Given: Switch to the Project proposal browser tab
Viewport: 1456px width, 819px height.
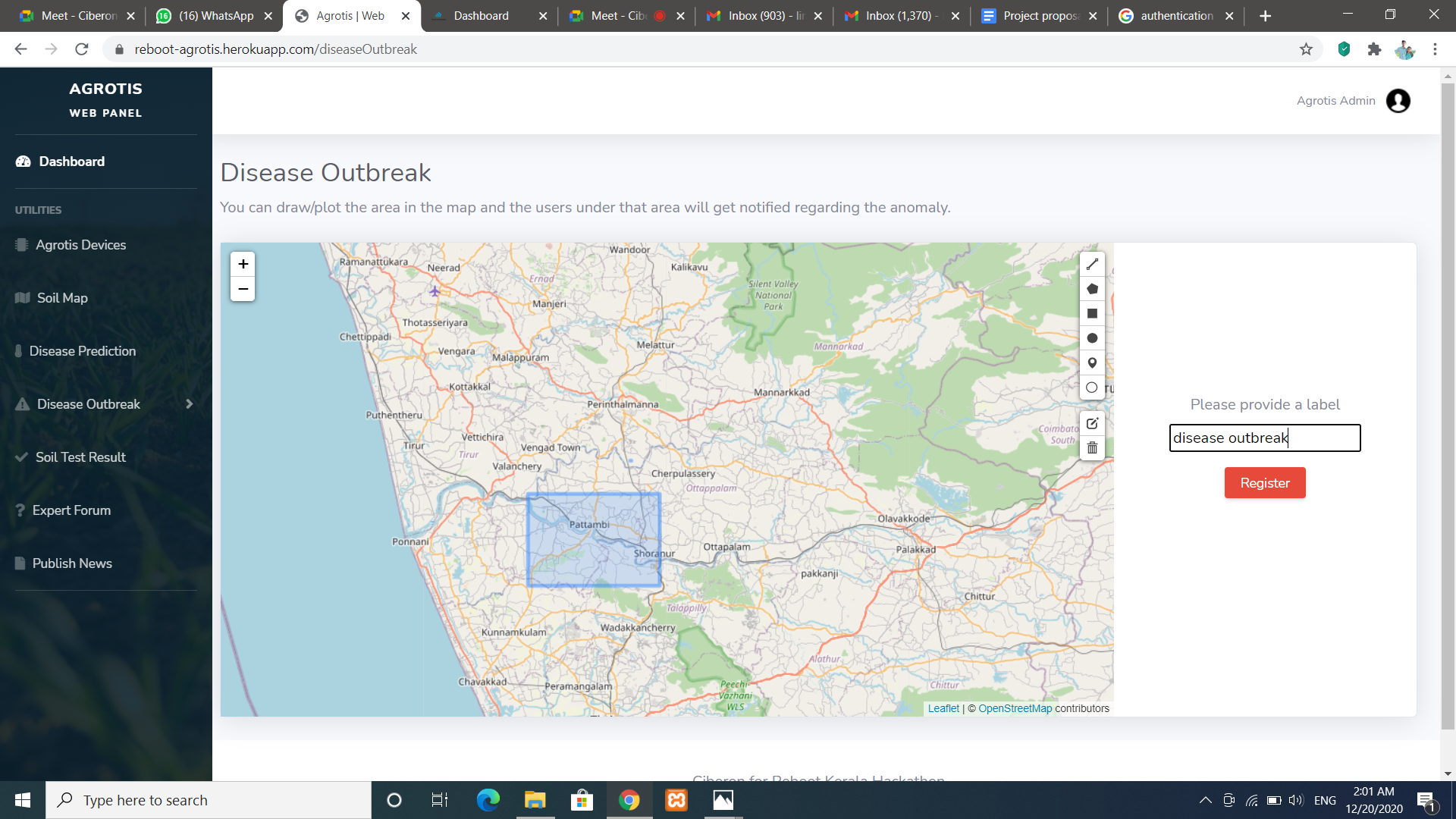Looking at the screenshot, I should 1038,15.
